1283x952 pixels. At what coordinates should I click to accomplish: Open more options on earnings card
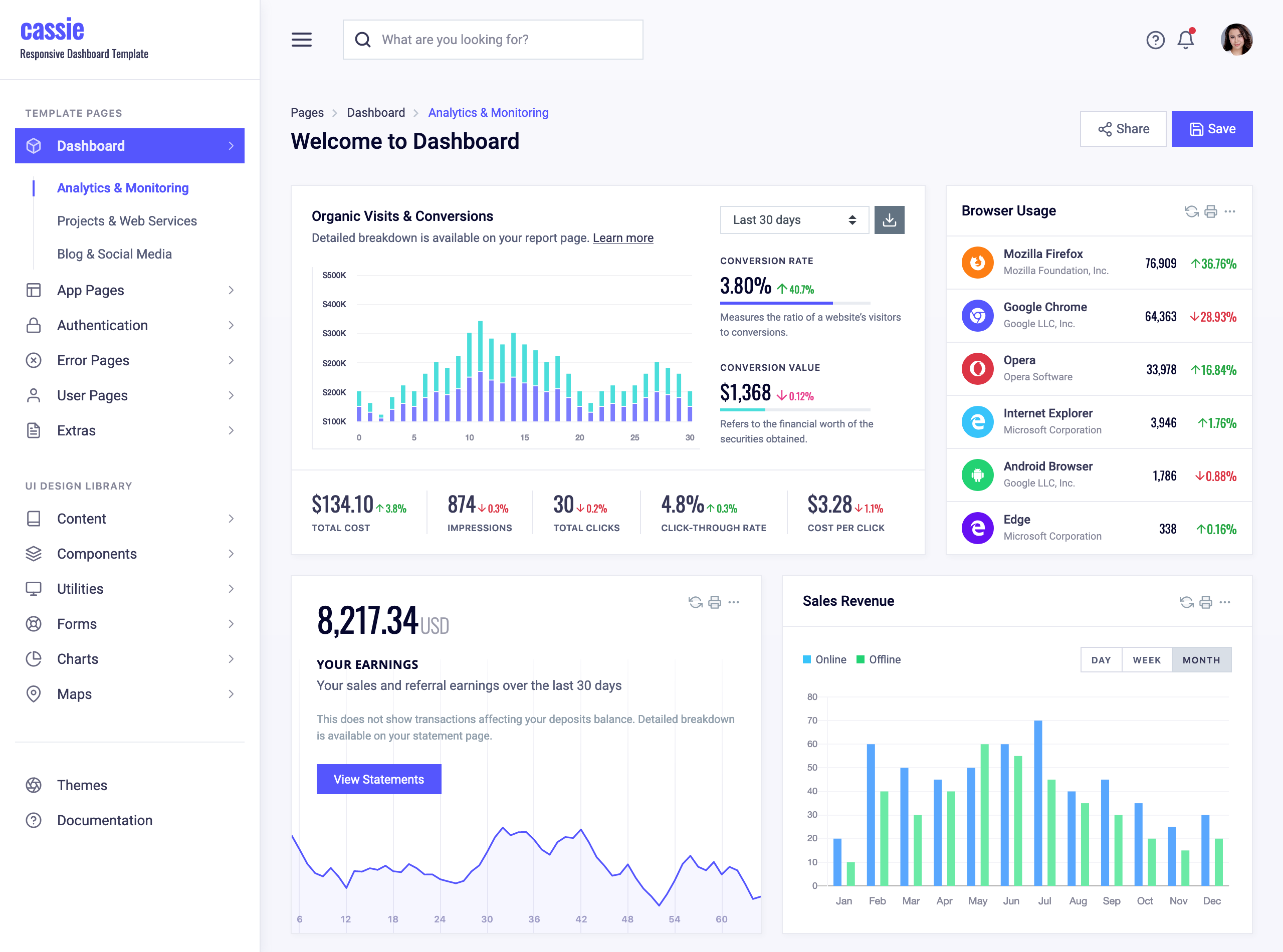734,602
